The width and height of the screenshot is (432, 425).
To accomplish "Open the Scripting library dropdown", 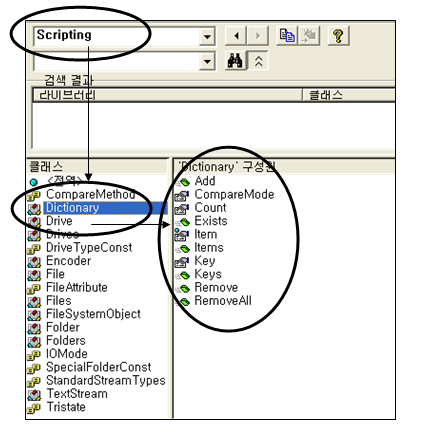I will point(207,36).
